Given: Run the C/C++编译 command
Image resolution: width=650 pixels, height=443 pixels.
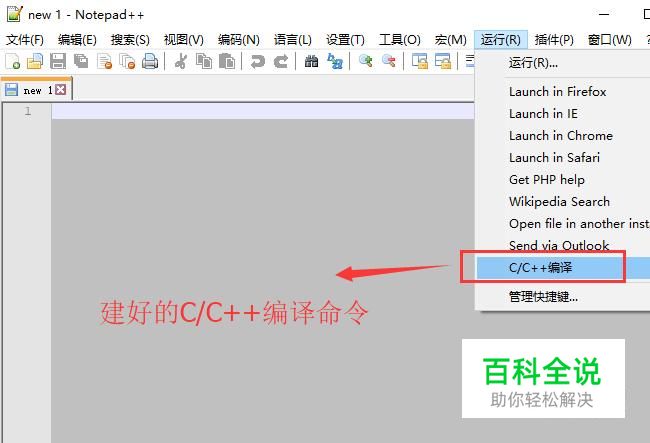Looking at the screenshot, I should [563, 267].
